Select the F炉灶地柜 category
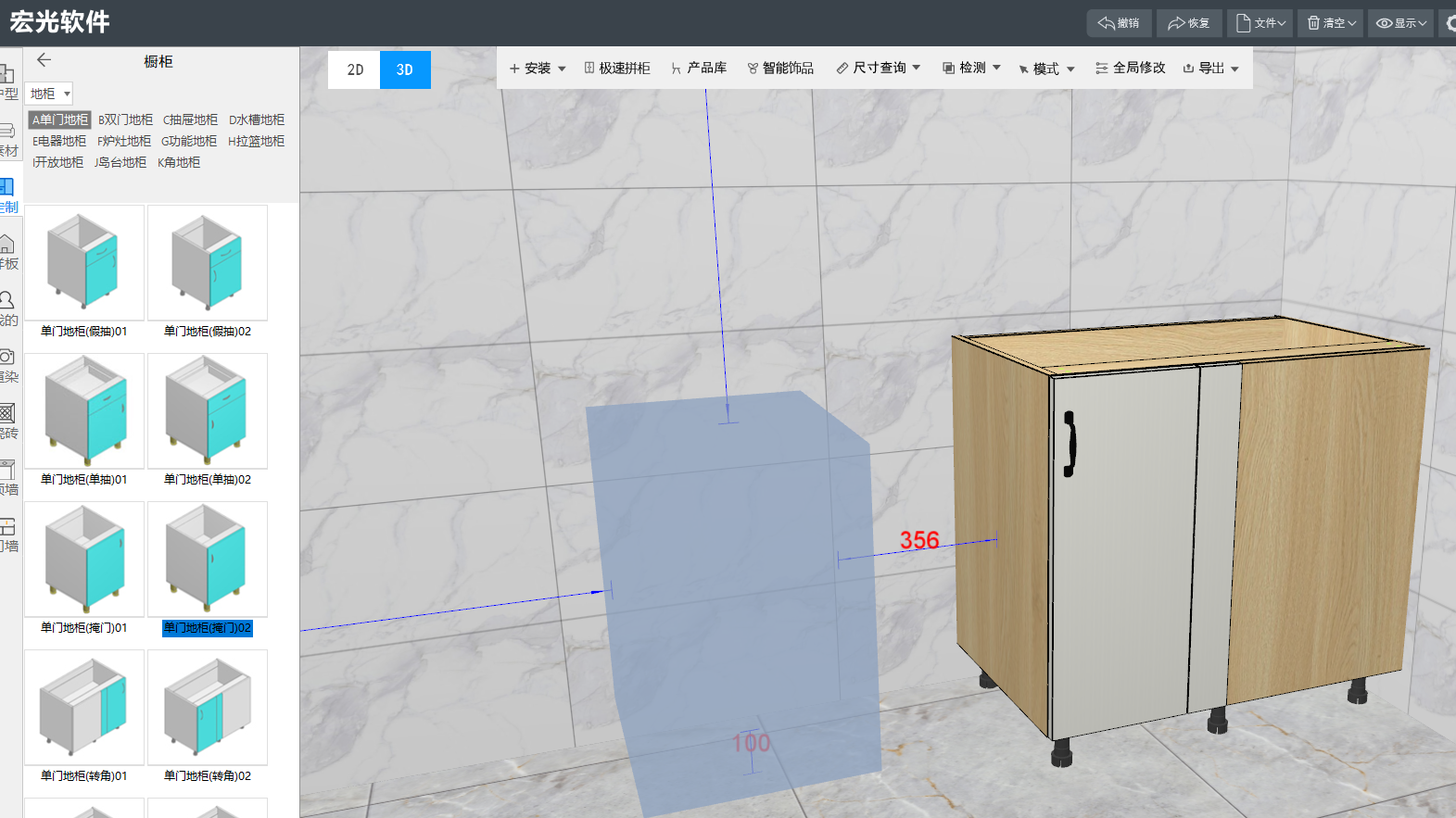 (124, 141)
